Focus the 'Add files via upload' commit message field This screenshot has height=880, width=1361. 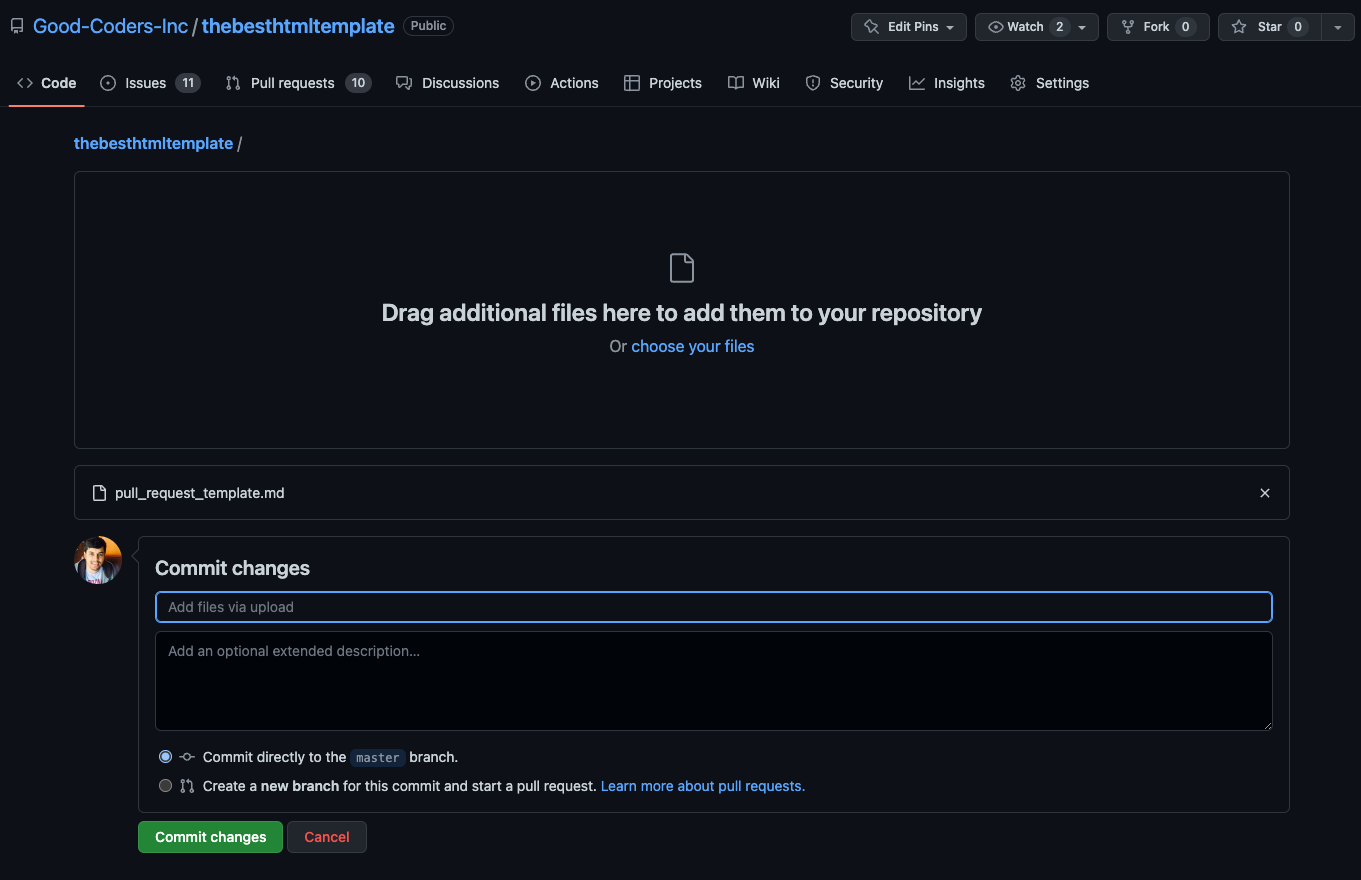click(x=714, y=607)
